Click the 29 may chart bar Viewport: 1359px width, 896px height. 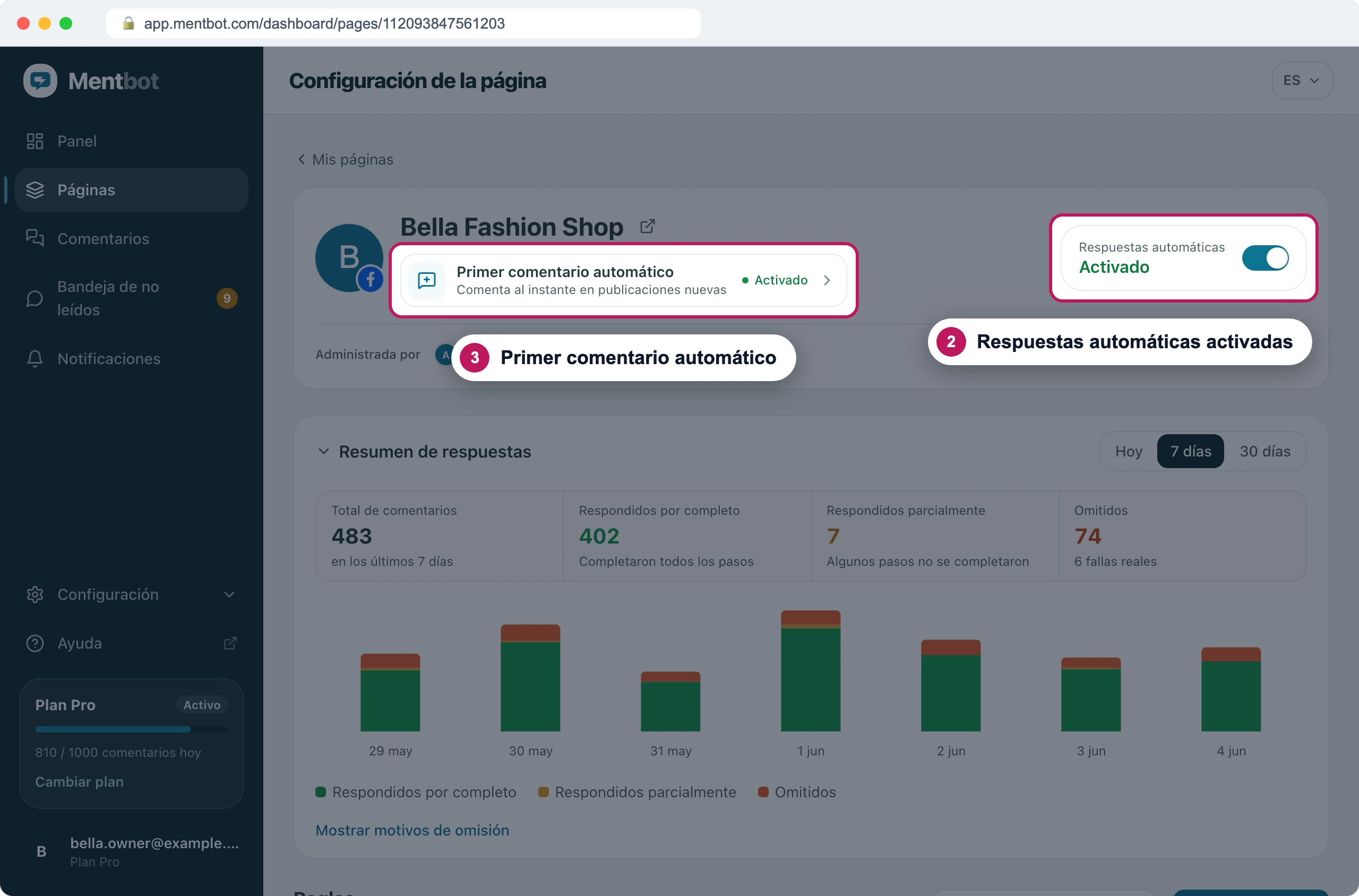390,693
